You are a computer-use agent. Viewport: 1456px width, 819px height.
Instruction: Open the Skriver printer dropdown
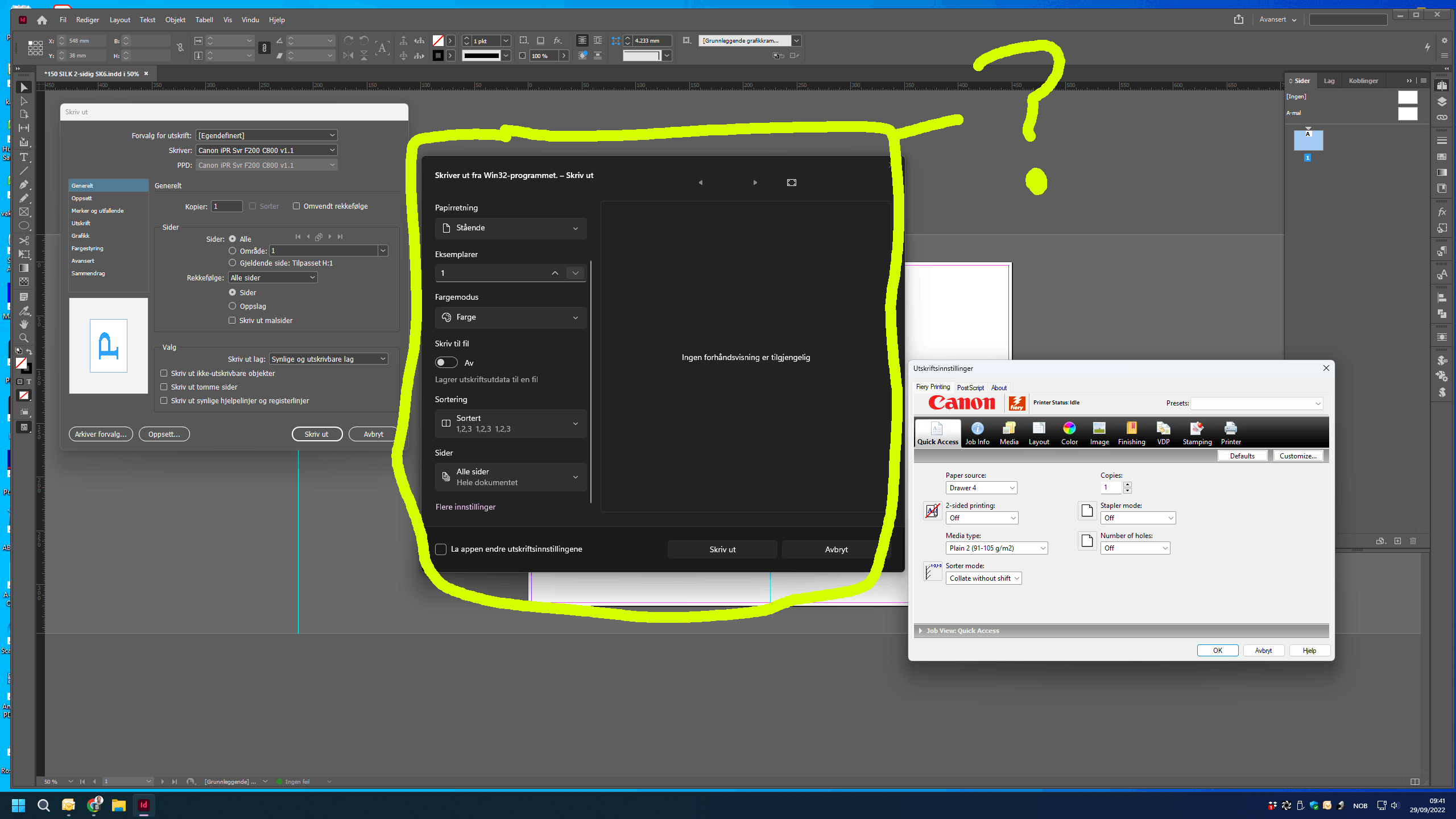pos(266,150)
